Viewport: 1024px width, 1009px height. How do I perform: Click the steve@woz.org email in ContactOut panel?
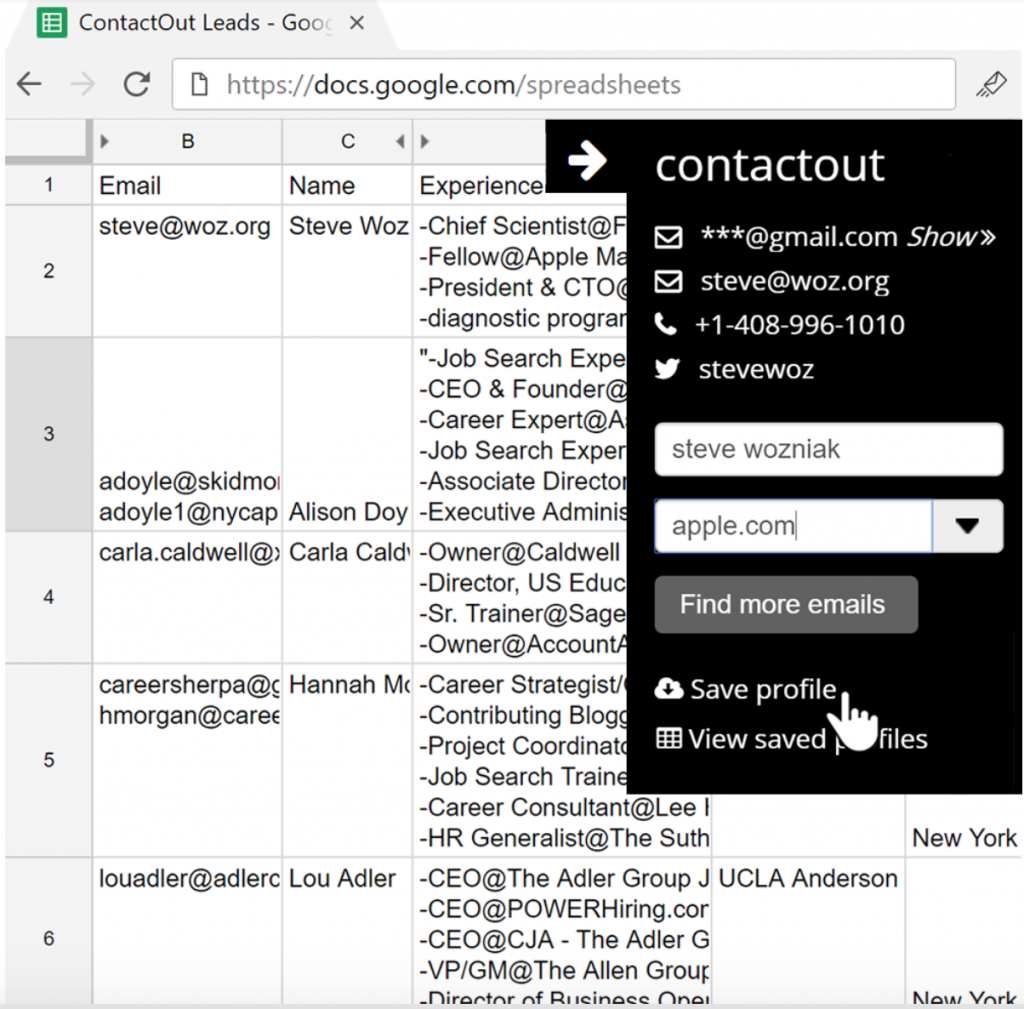(795, 281)
